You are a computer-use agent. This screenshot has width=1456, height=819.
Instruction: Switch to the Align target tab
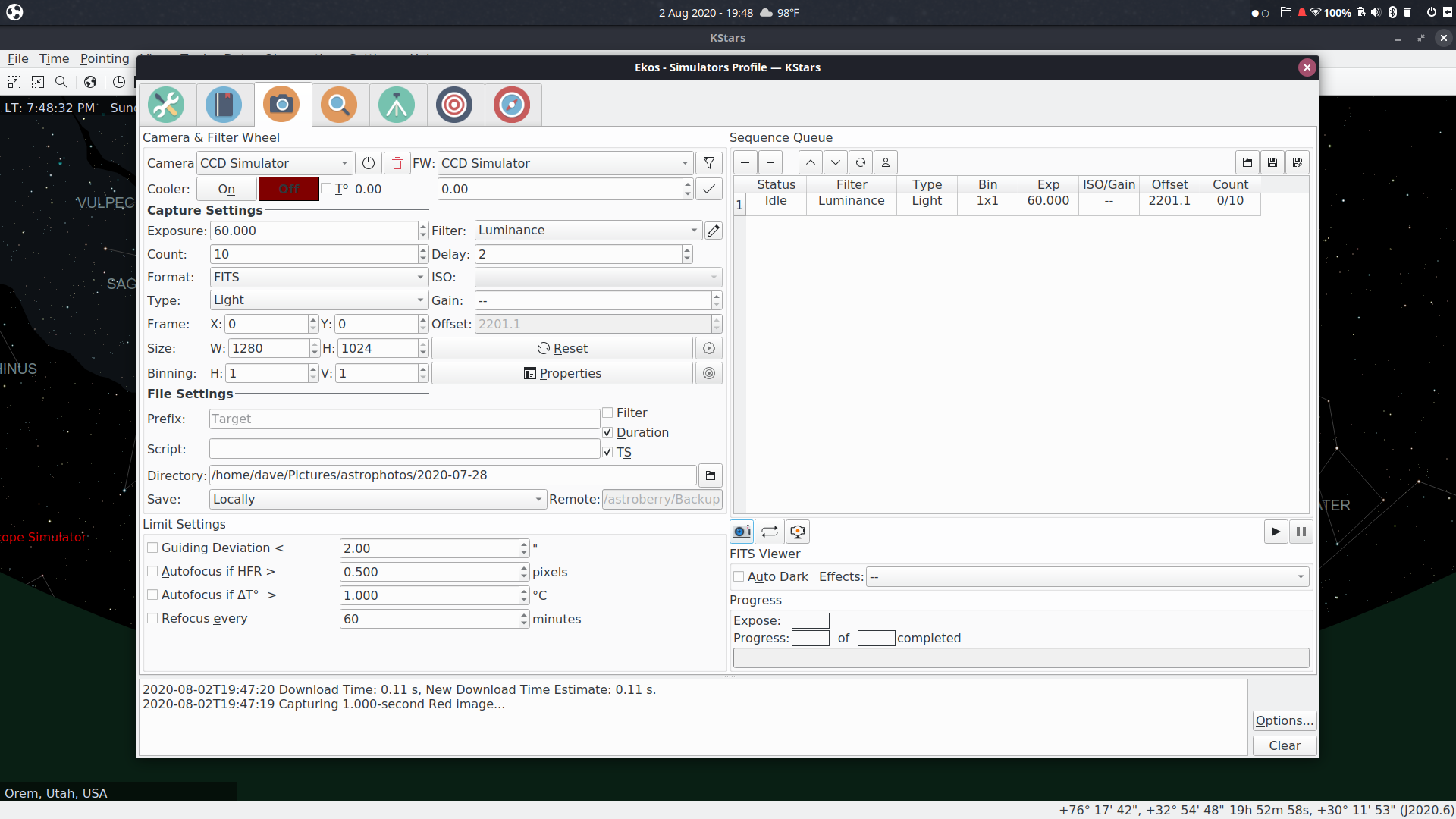[454, 105]
